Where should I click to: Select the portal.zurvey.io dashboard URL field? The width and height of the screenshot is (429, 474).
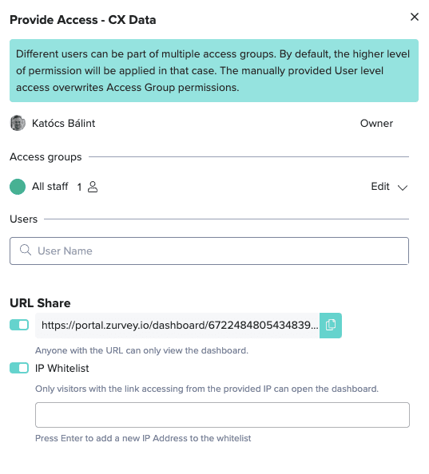tap(177, 325)
